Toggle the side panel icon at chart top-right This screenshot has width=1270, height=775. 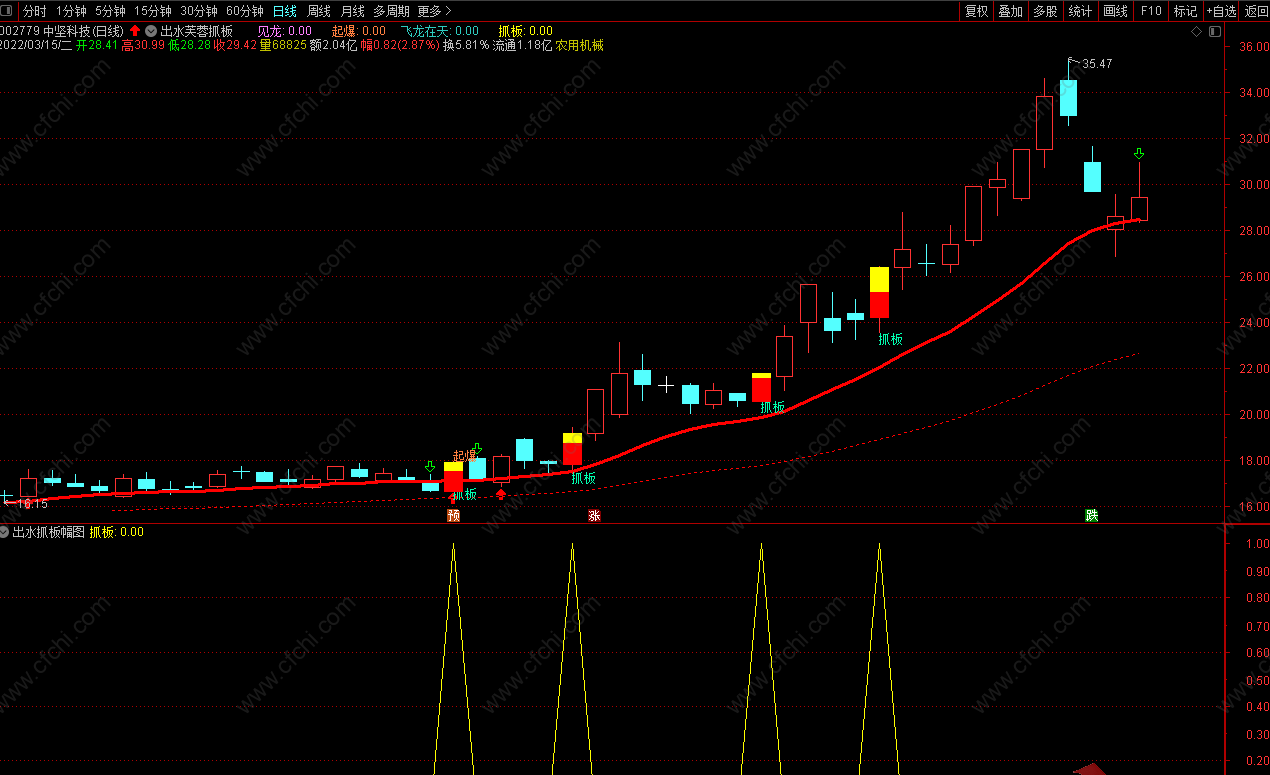click(1214, 32)
